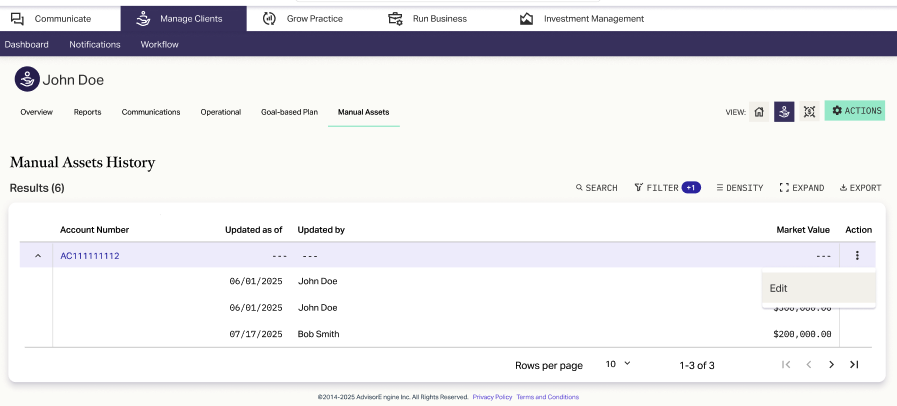
Task: Go to the Dashboard submenu
Action: tap(26, 44)
